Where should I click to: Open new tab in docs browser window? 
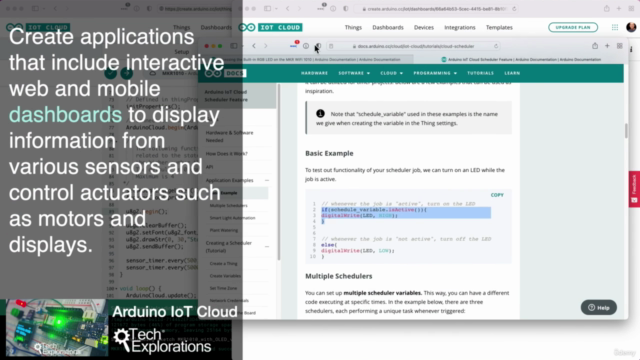pyautogui.click(x=607, y=46)
